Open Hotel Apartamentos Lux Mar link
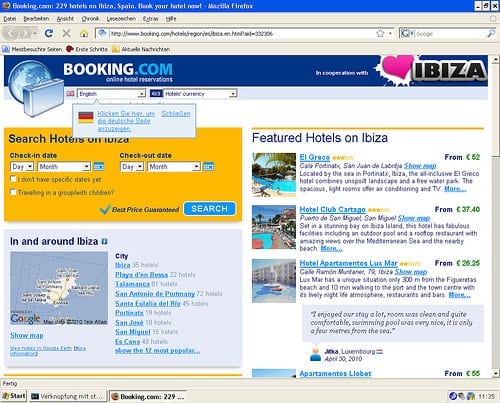 [348, 263]
